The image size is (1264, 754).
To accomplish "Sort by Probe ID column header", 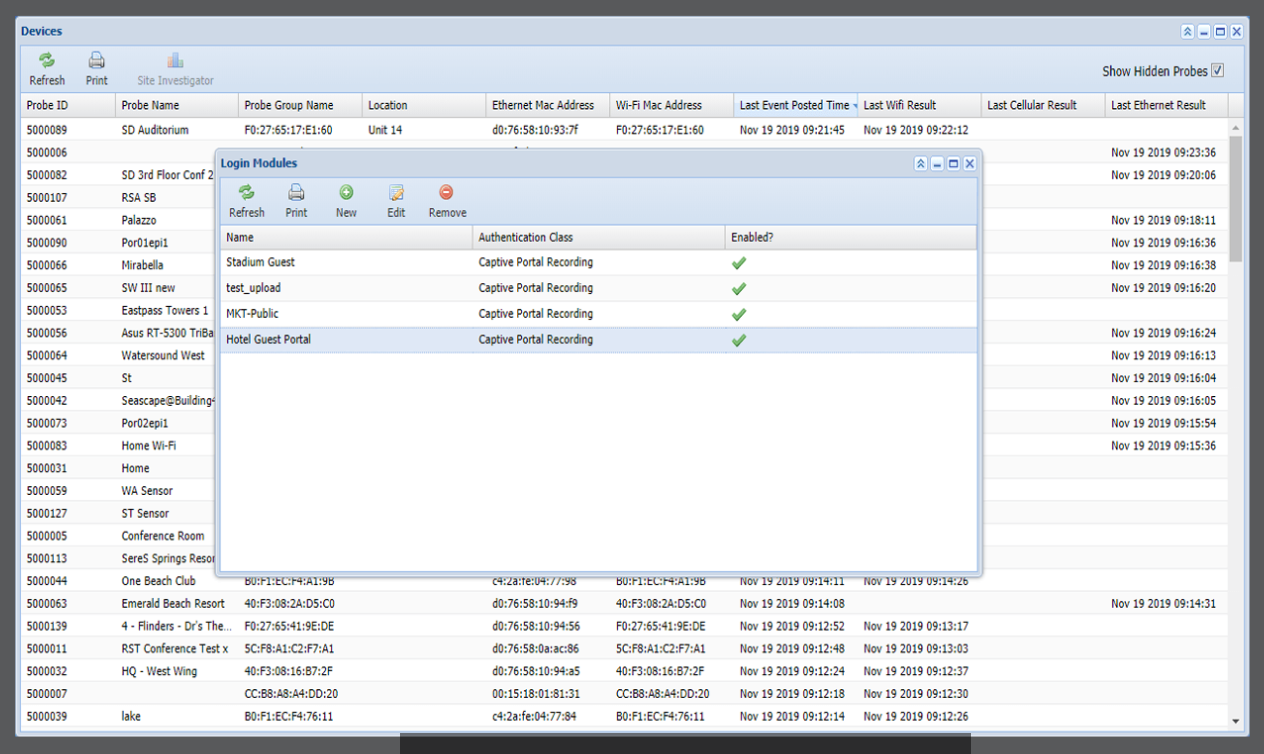I will coord(68,105).
